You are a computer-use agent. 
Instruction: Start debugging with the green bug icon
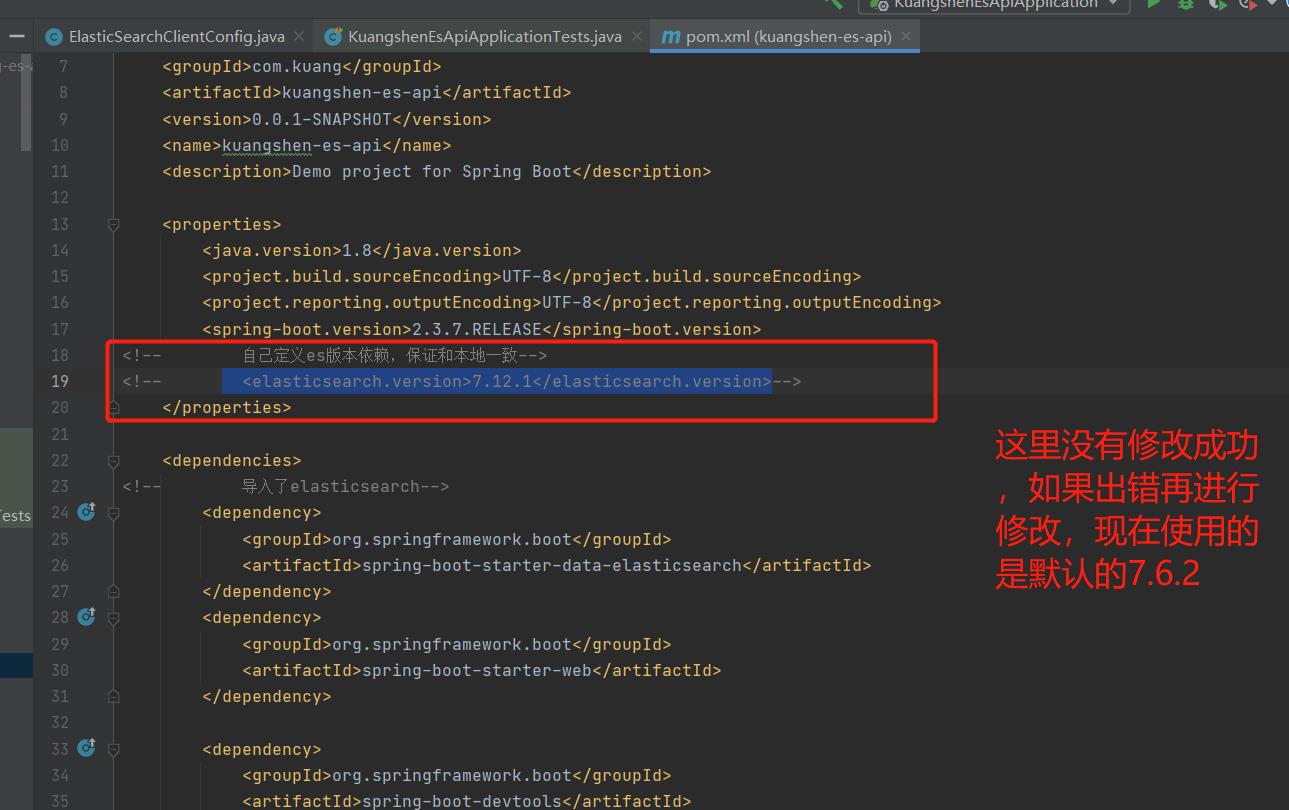click(1186, 4)
